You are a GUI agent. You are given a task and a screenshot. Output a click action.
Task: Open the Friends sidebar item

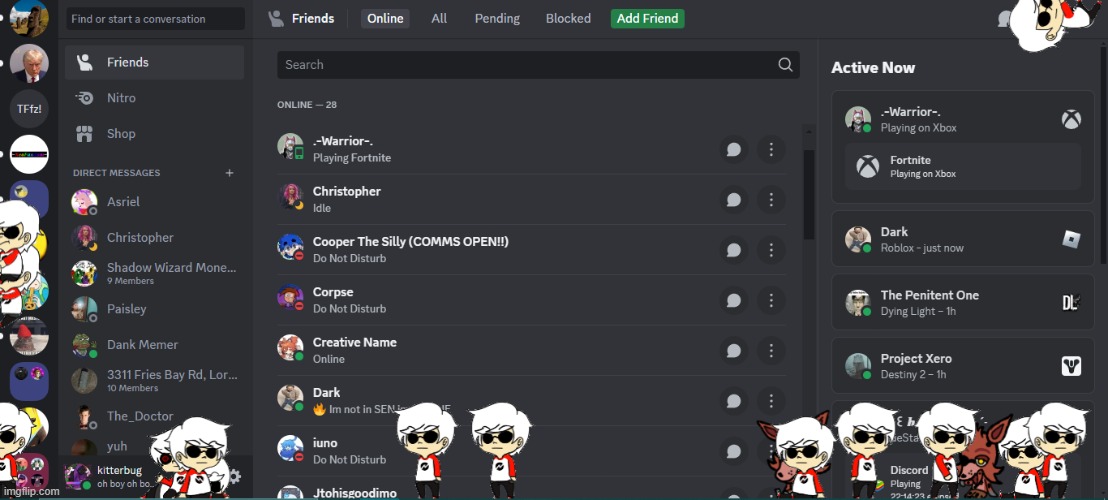(x=154, y=62)
